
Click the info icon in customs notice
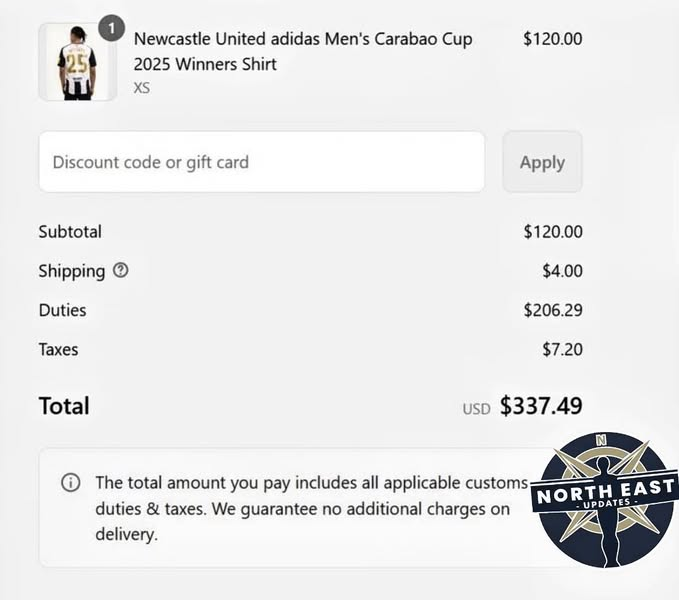point(71,482)
